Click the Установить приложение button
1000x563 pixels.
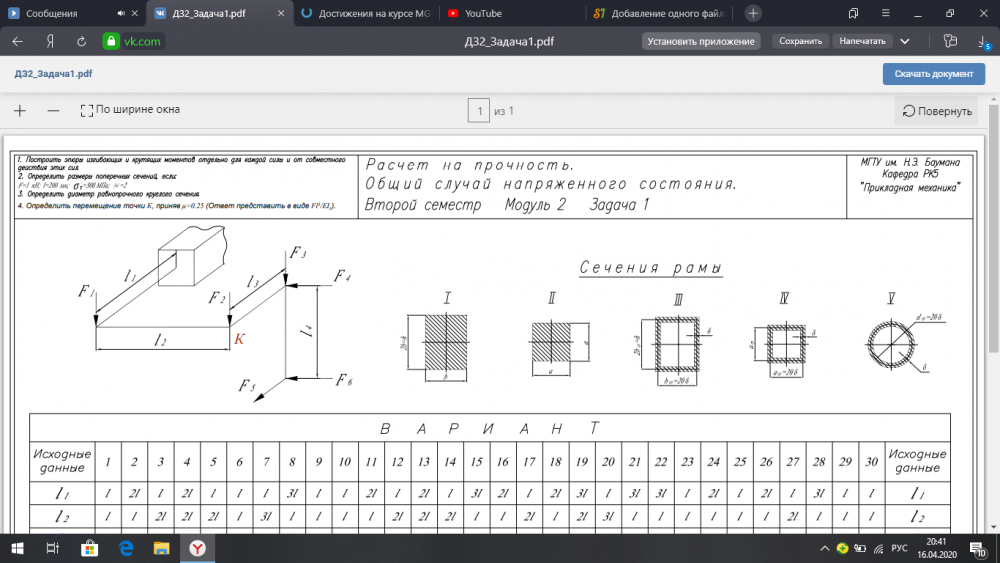tap(700, 42)
